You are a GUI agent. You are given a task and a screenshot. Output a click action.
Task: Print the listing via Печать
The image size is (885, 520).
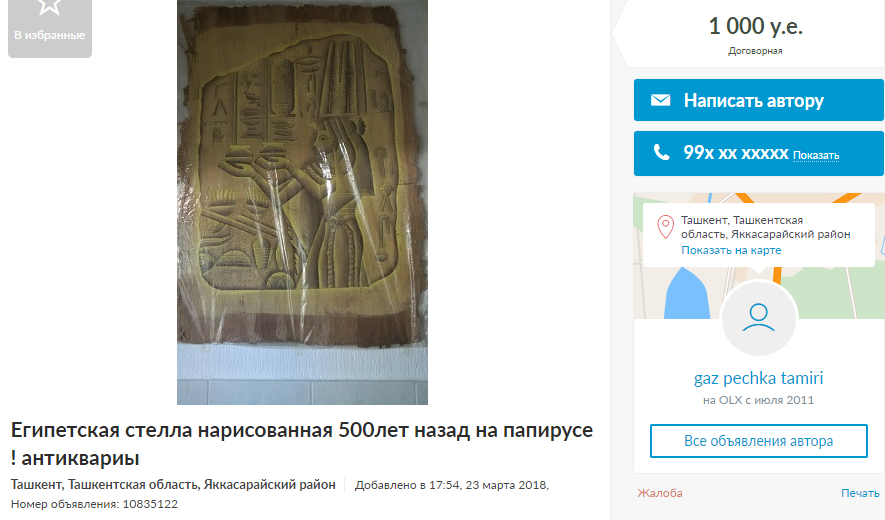860,493
